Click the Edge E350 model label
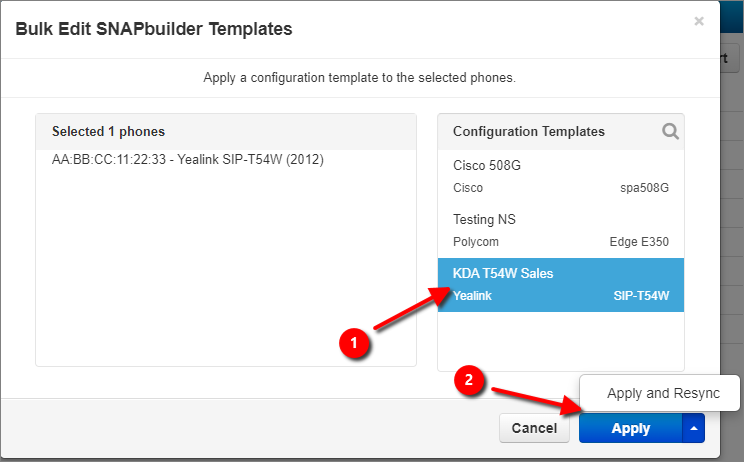This screenshot has width=744, height=462. tap(639, 242)
